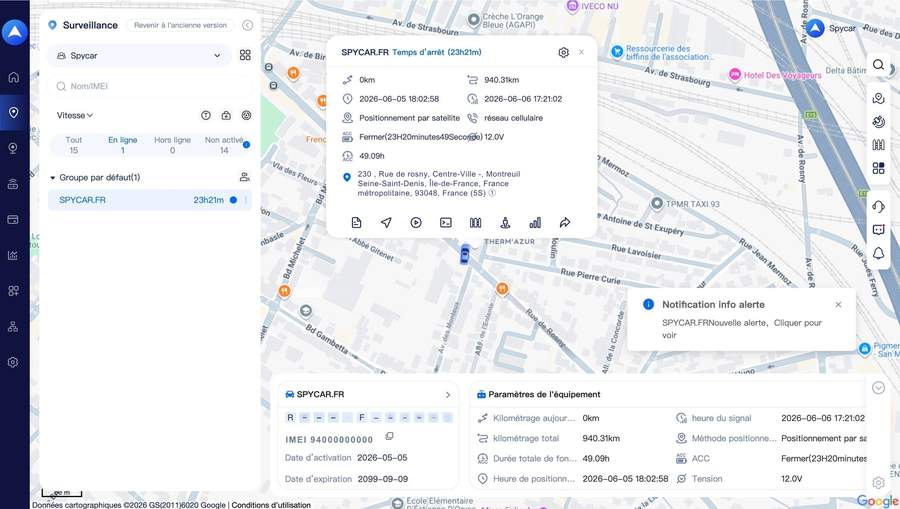Click the Temps d'arrêt (23h21m) label
The height and width of the screenshot is (509, 900).
pos(437,52)
